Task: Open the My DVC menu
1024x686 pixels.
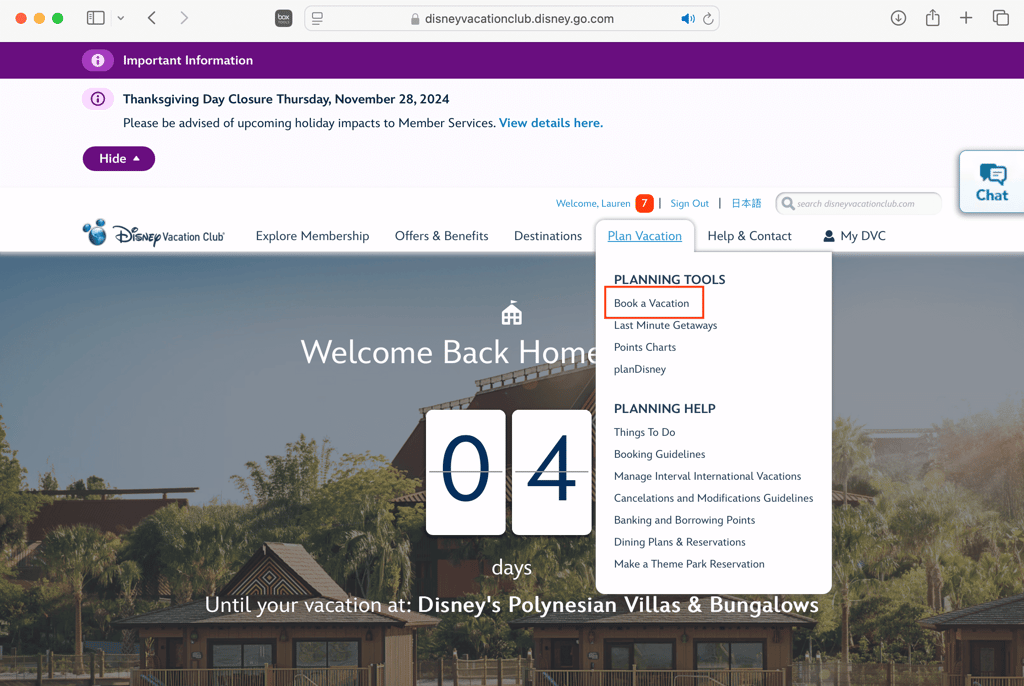Action: pyautogui.click(x=855, y=236)
